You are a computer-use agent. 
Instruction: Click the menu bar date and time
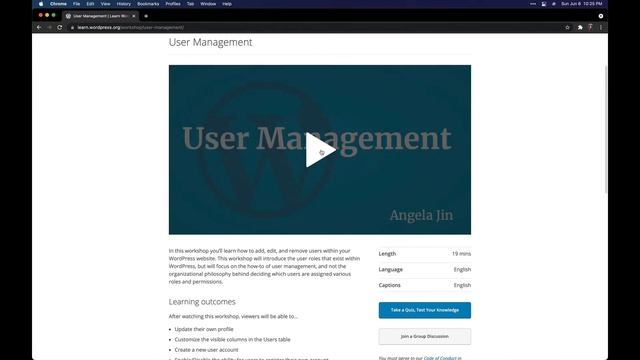point(582,4)
